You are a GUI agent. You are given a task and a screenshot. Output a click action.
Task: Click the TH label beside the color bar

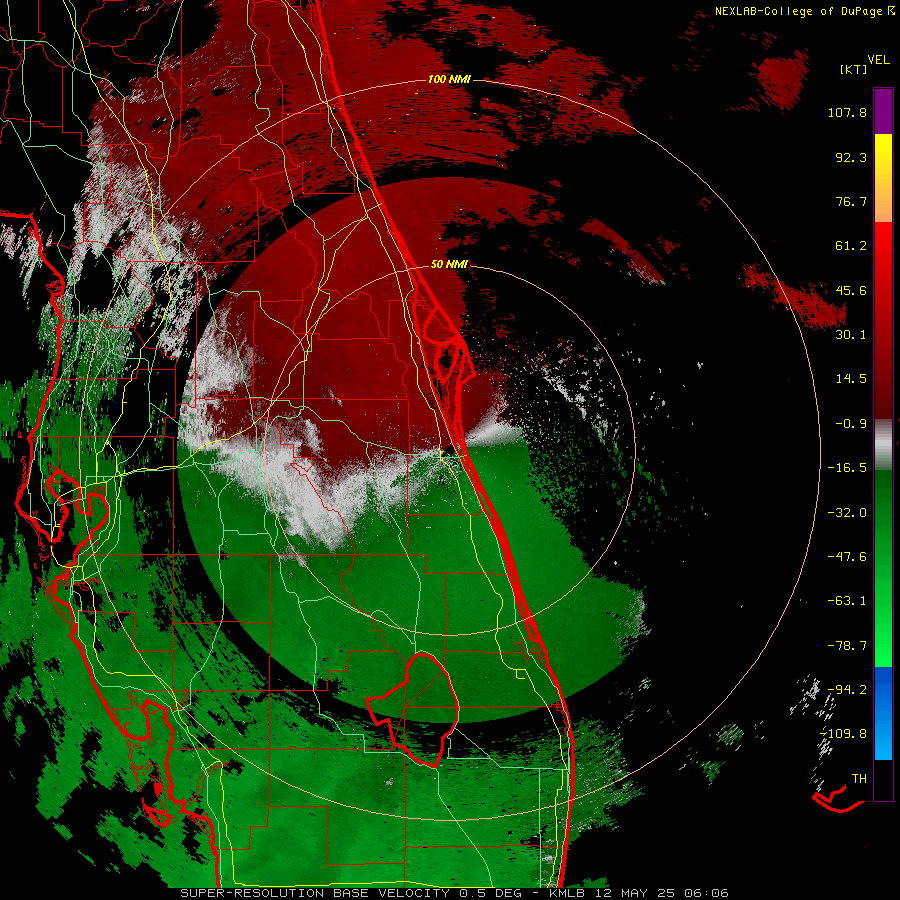point(859,778)
